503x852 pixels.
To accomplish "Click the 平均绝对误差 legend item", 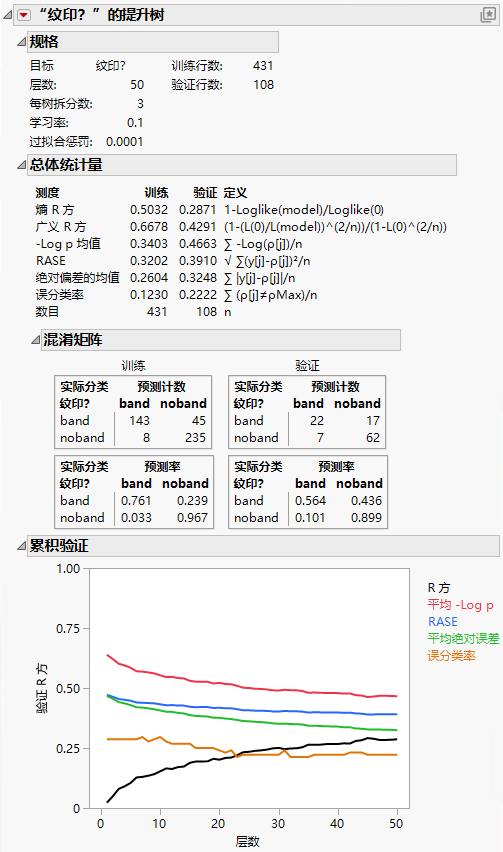I will [x=463, y=638].
